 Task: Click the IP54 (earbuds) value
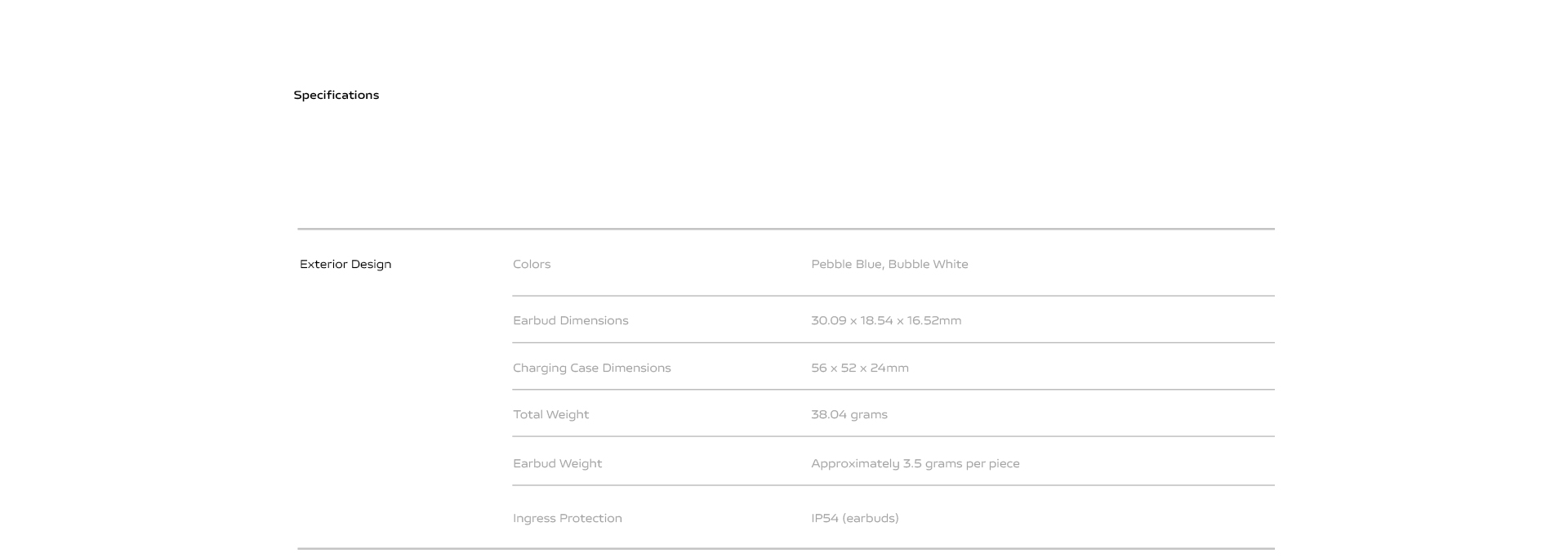855,518
